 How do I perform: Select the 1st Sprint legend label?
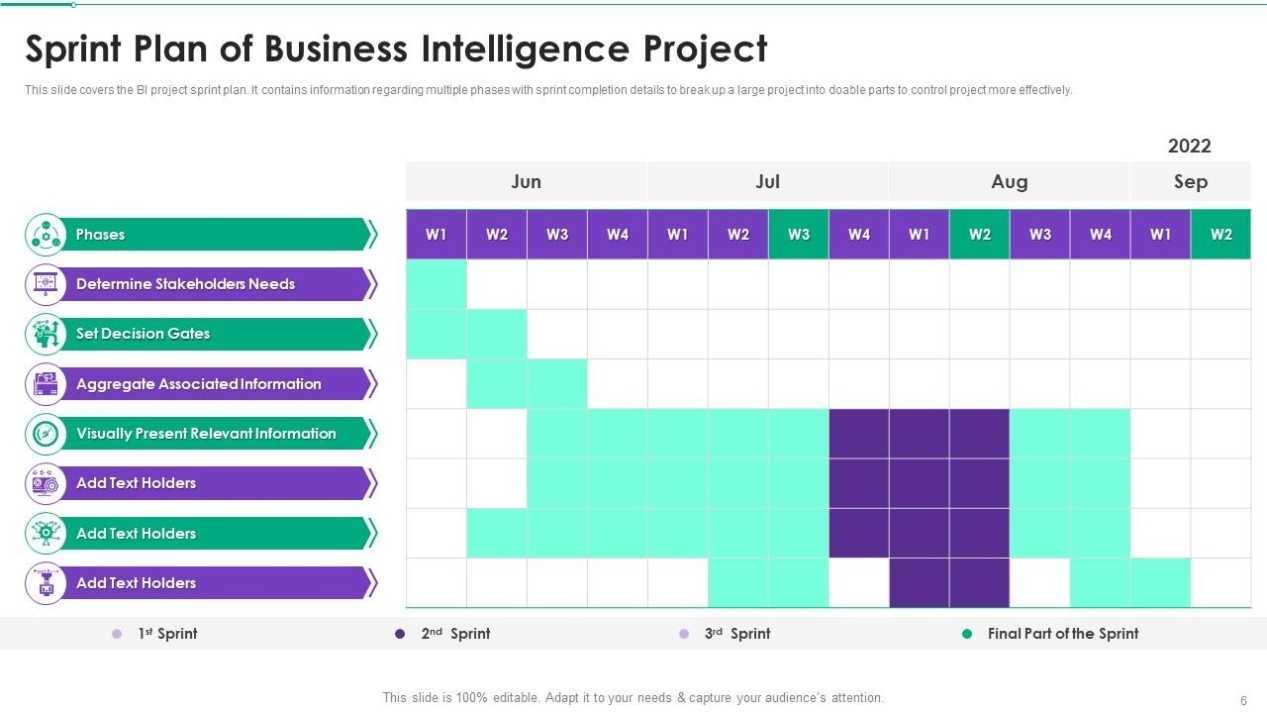(x=167, y=634)
